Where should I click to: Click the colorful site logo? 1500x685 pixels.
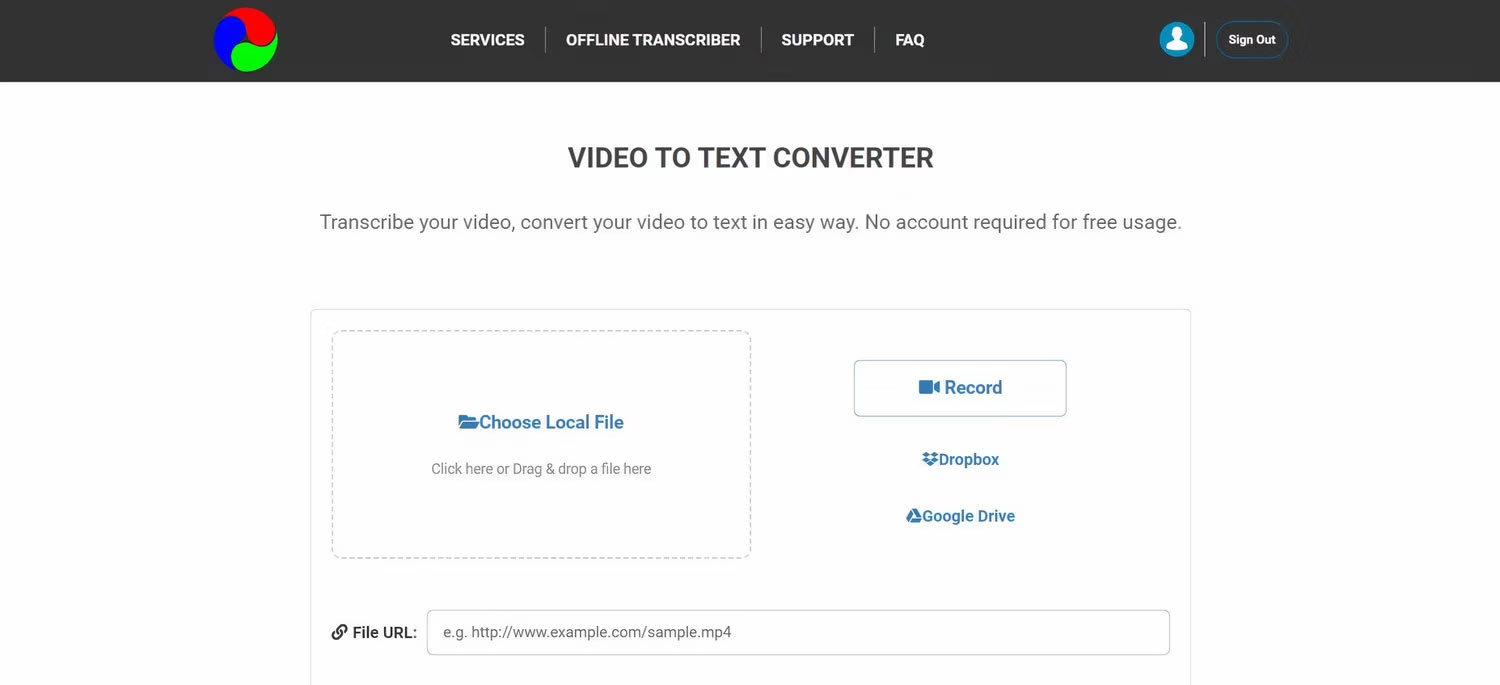245,39
